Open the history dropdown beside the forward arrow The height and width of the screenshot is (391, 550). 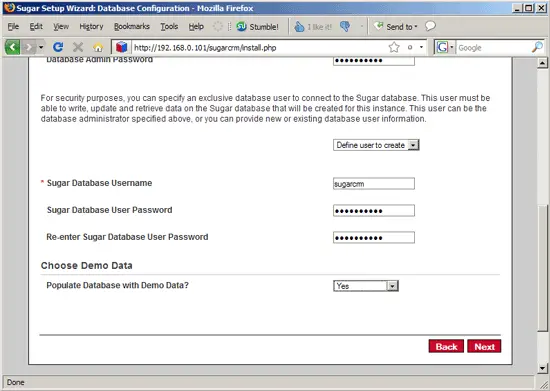coord(41,47)
